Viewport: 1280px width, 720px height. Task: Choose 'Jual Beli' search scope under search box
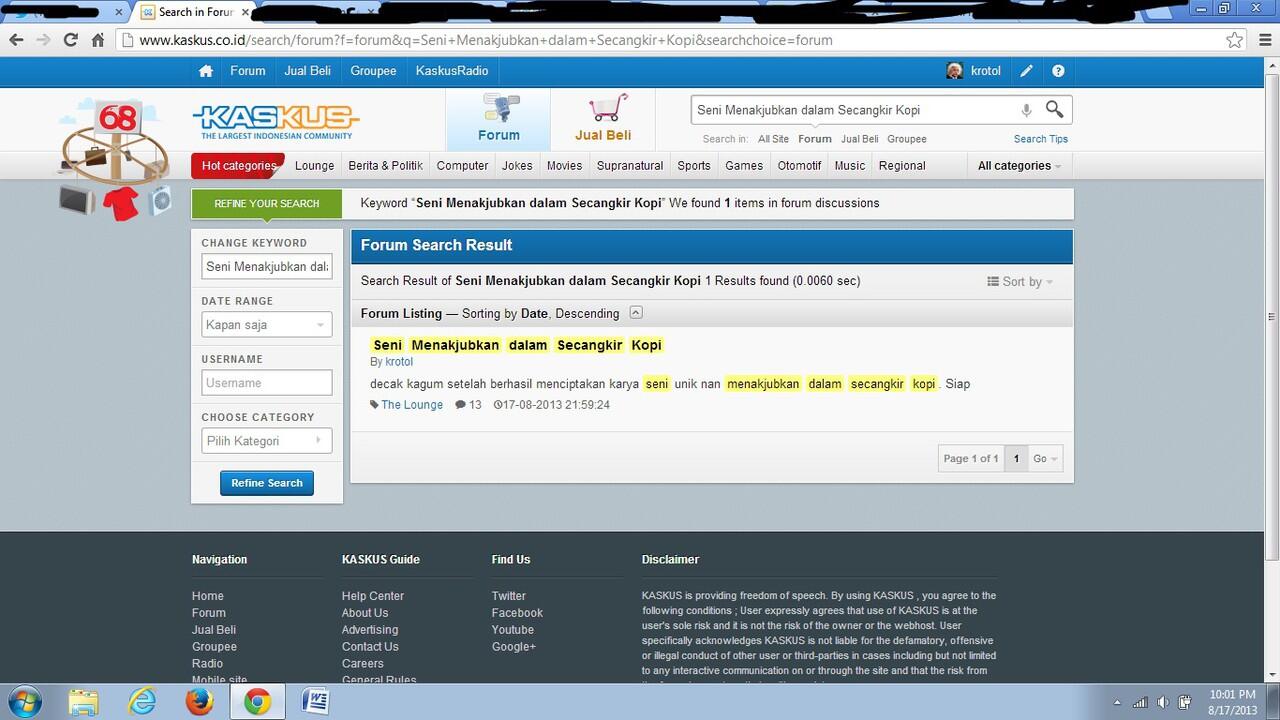pyautogui.click(x=859, y=139)
